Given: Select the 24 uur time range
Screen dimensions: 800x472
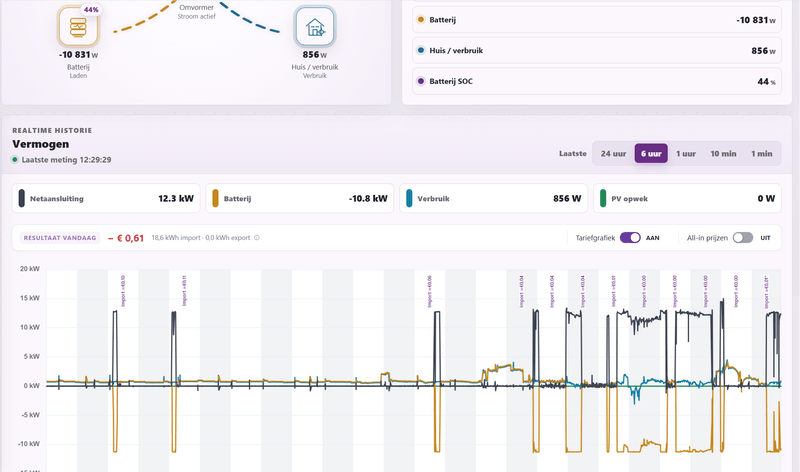Looking at the screenshot, I should coord(613,154).
